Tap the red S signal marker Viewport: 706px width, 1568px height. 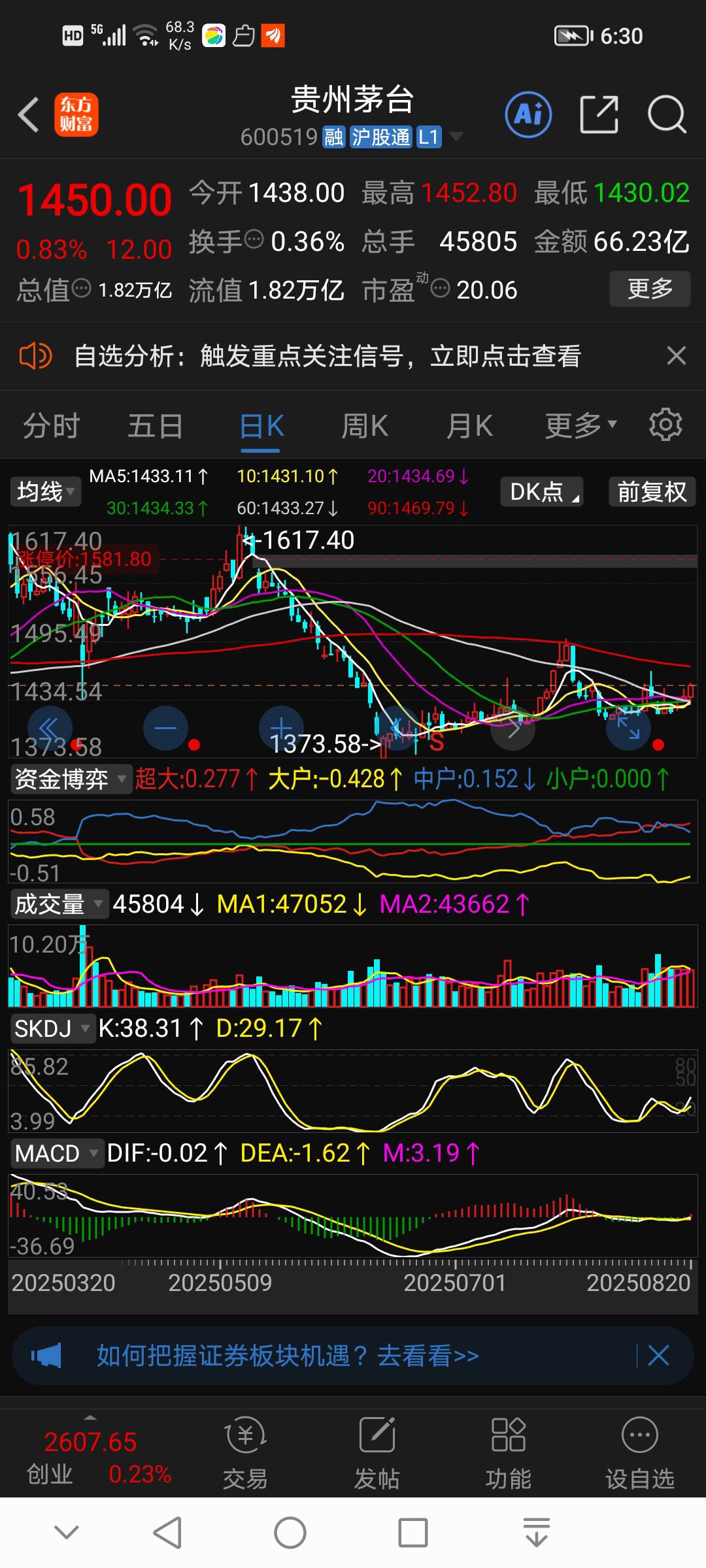[437, 742]
